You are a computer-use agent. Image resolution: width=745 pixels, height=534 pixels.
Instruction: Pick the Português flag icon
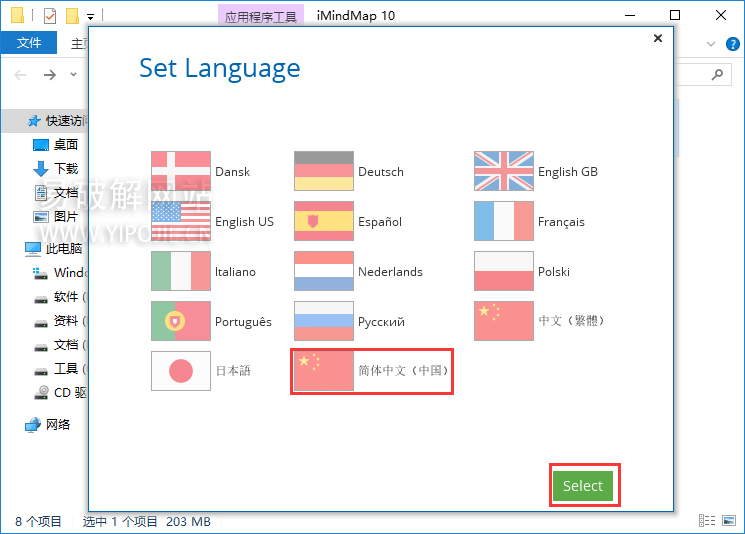coord(181,321)
